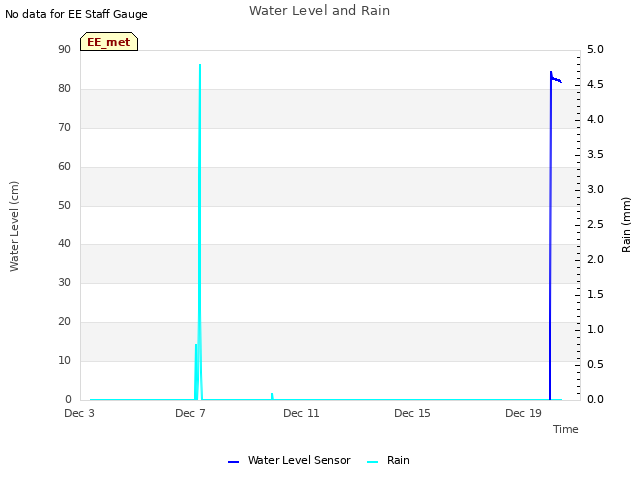Click the 0.5 tick on the rain axis
This screenshot has width=640, height=480.
[x=596, y=364]
